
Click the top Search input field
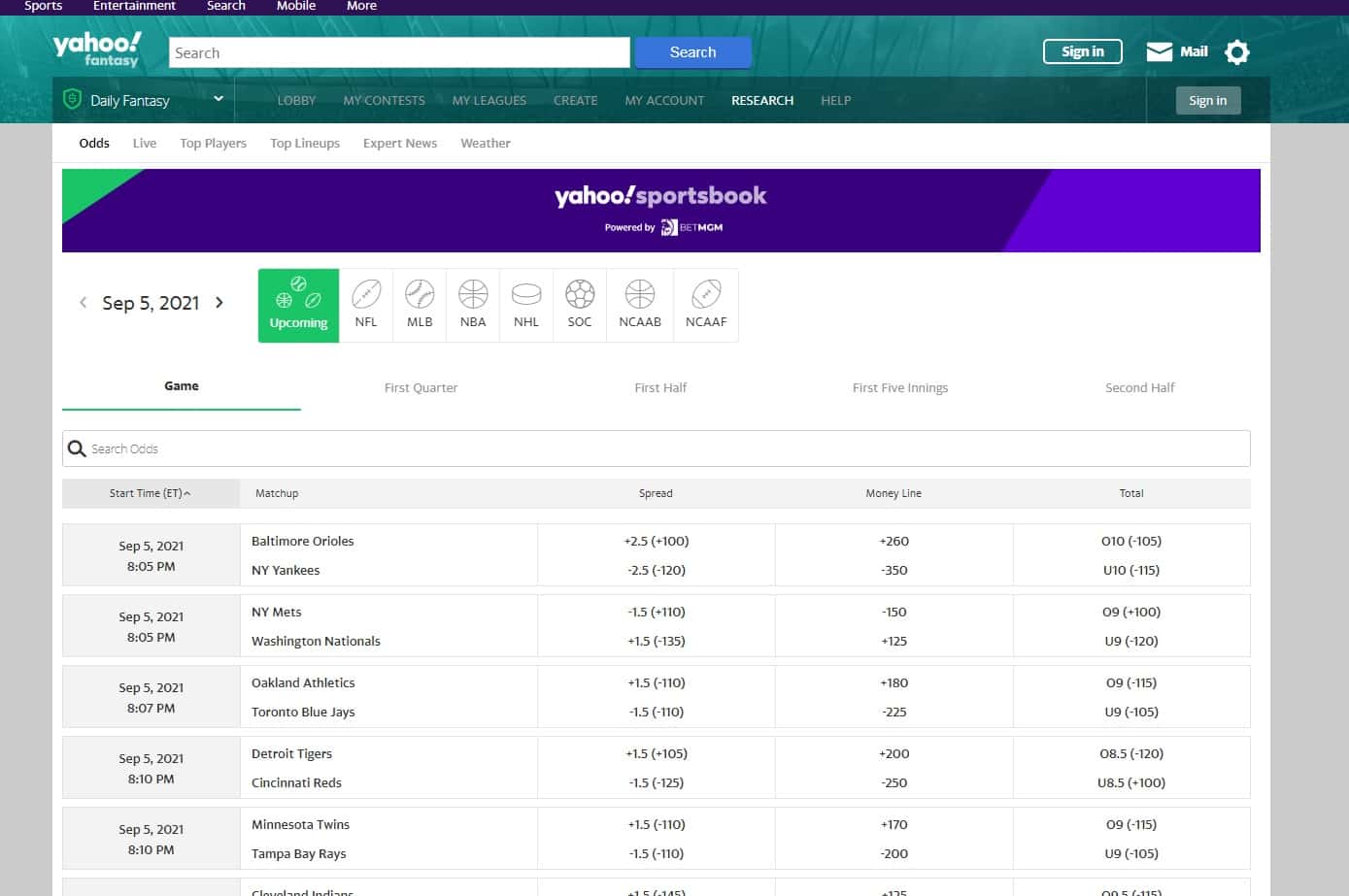(399, 52)
